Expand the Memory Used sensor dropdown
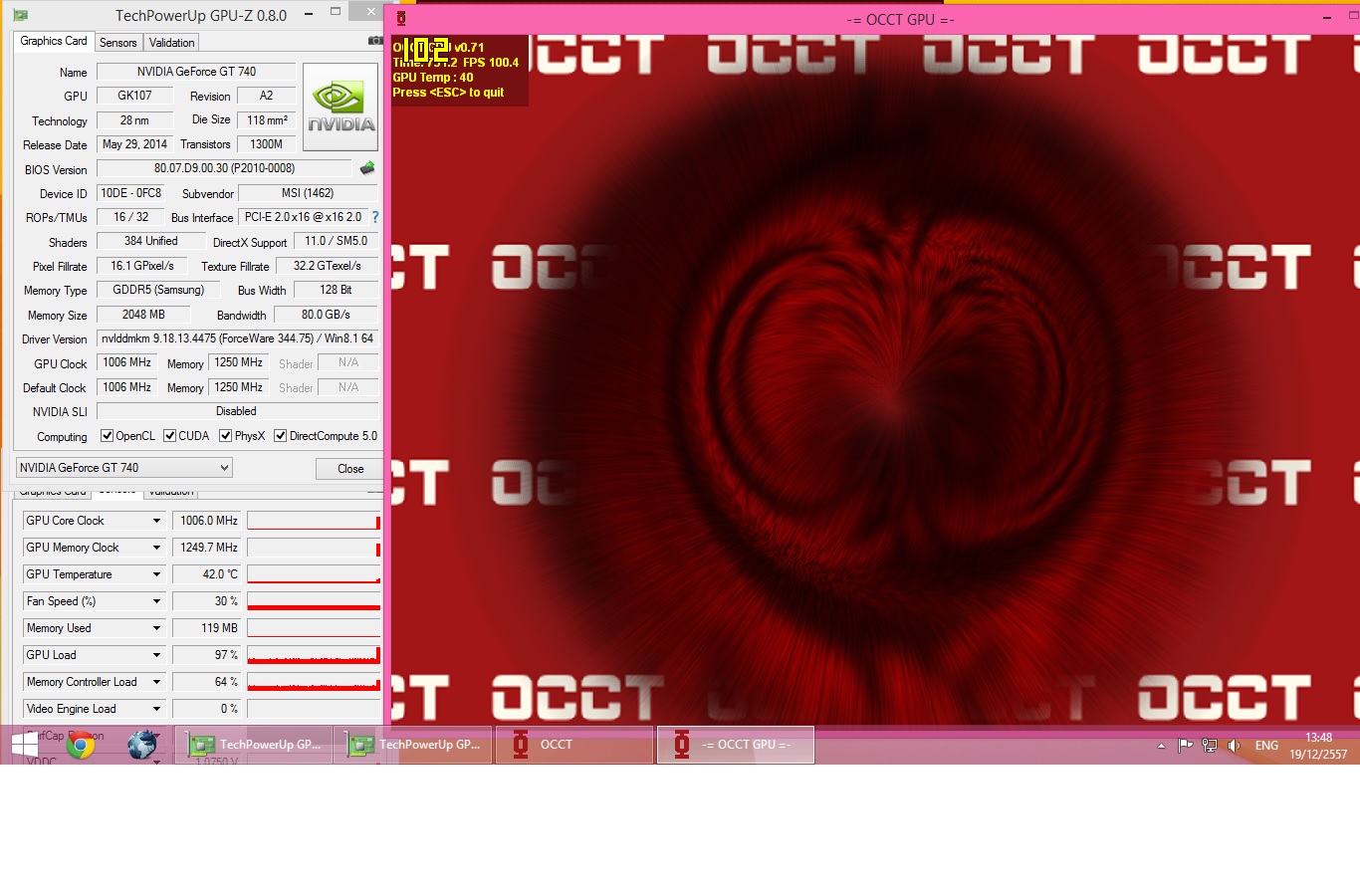The image size is (1360, 896). click(x=156, y=628)
